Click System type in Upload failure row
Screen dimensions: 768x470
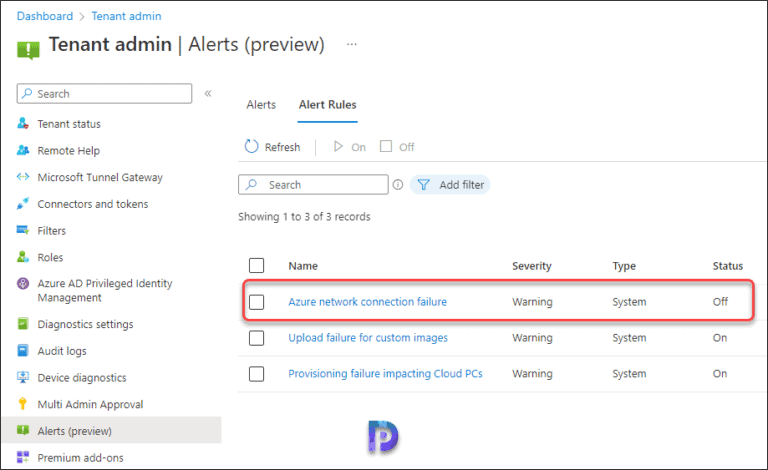(629, 338)
